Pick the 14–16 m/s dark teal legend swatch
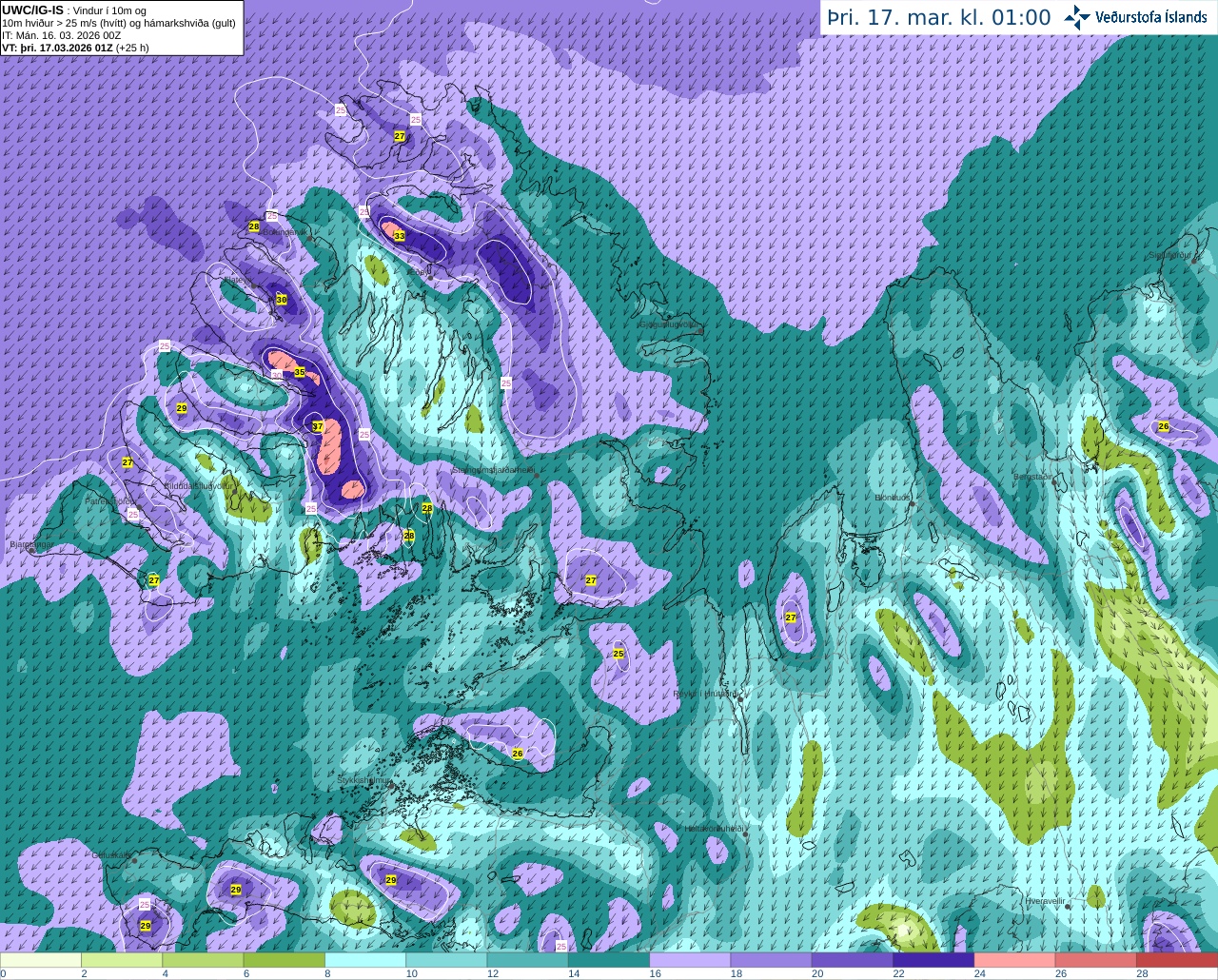 [609, 960]
